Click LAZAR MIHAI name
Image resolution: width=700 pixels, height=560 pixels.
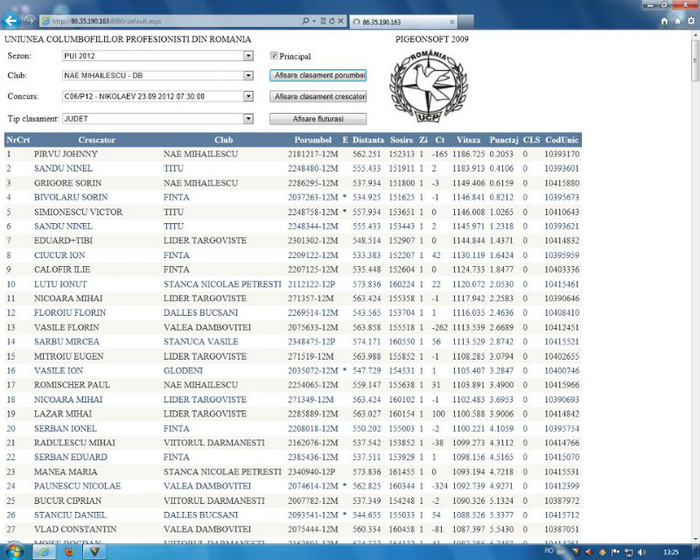[63, 414]
